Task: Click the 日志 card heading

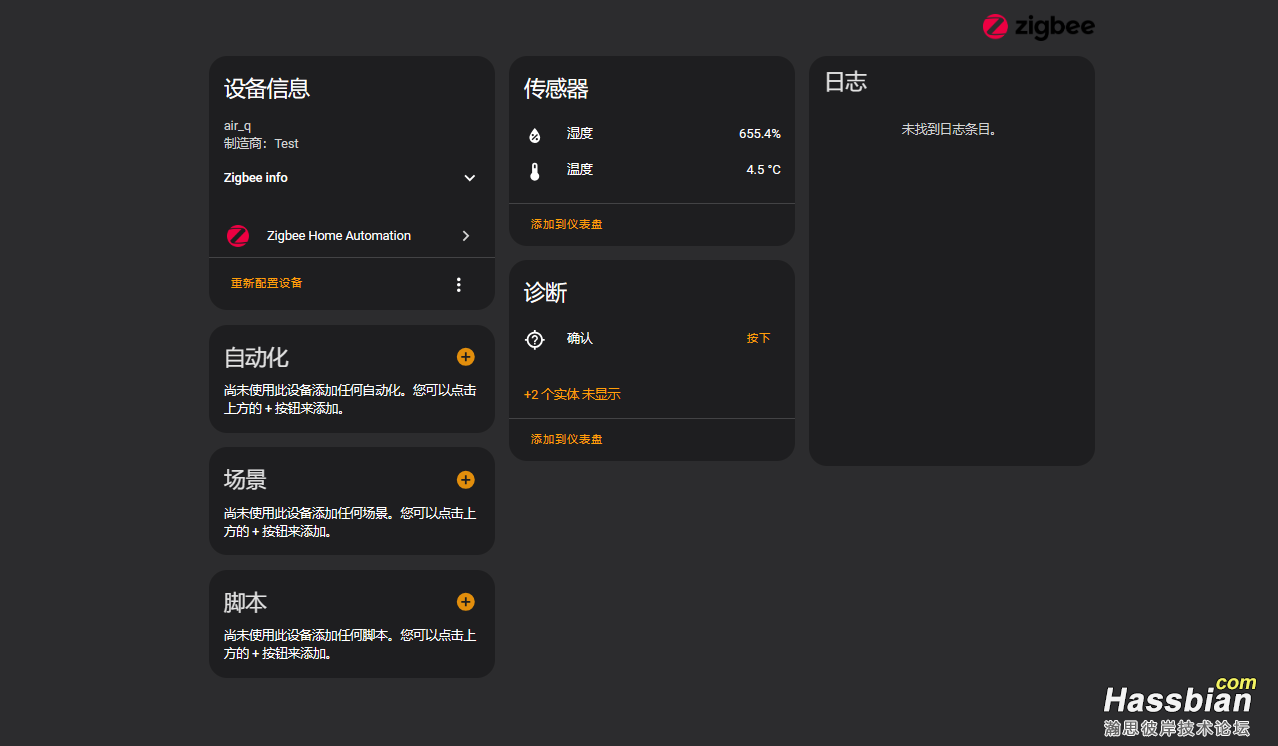Action: (x=845, y=82)
